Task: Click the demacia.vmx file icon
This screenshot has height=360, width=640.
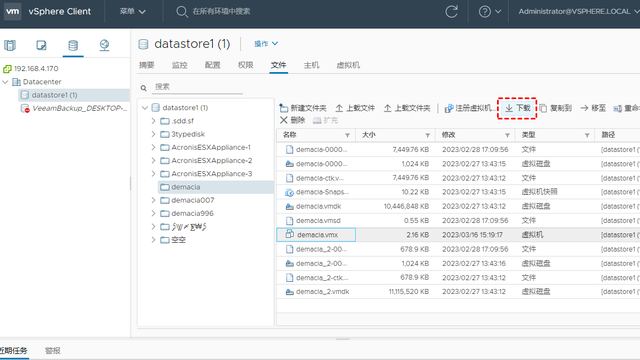Action: point(289,234)
